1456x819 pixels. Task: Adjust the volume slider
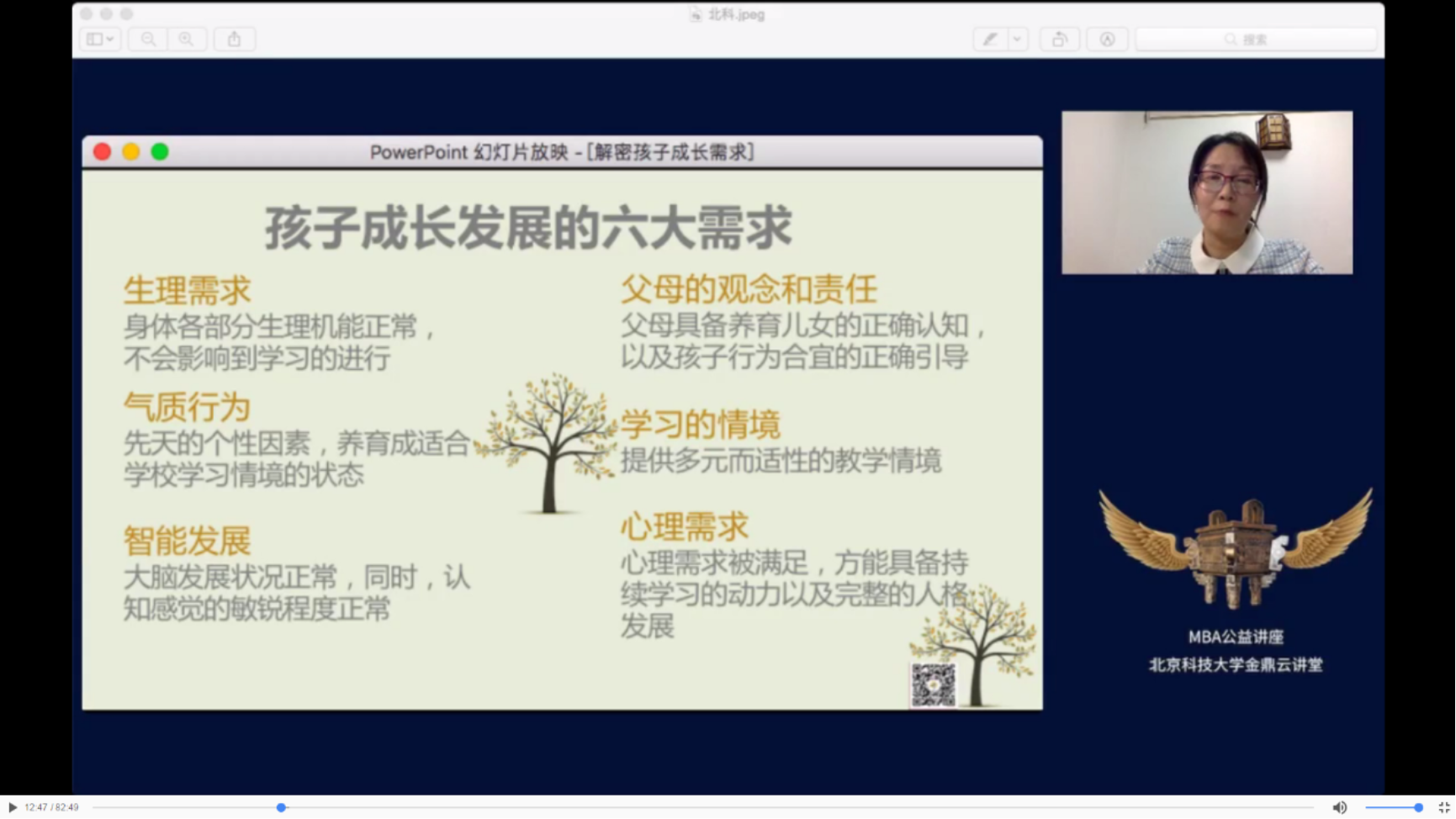coord(1393,807)
